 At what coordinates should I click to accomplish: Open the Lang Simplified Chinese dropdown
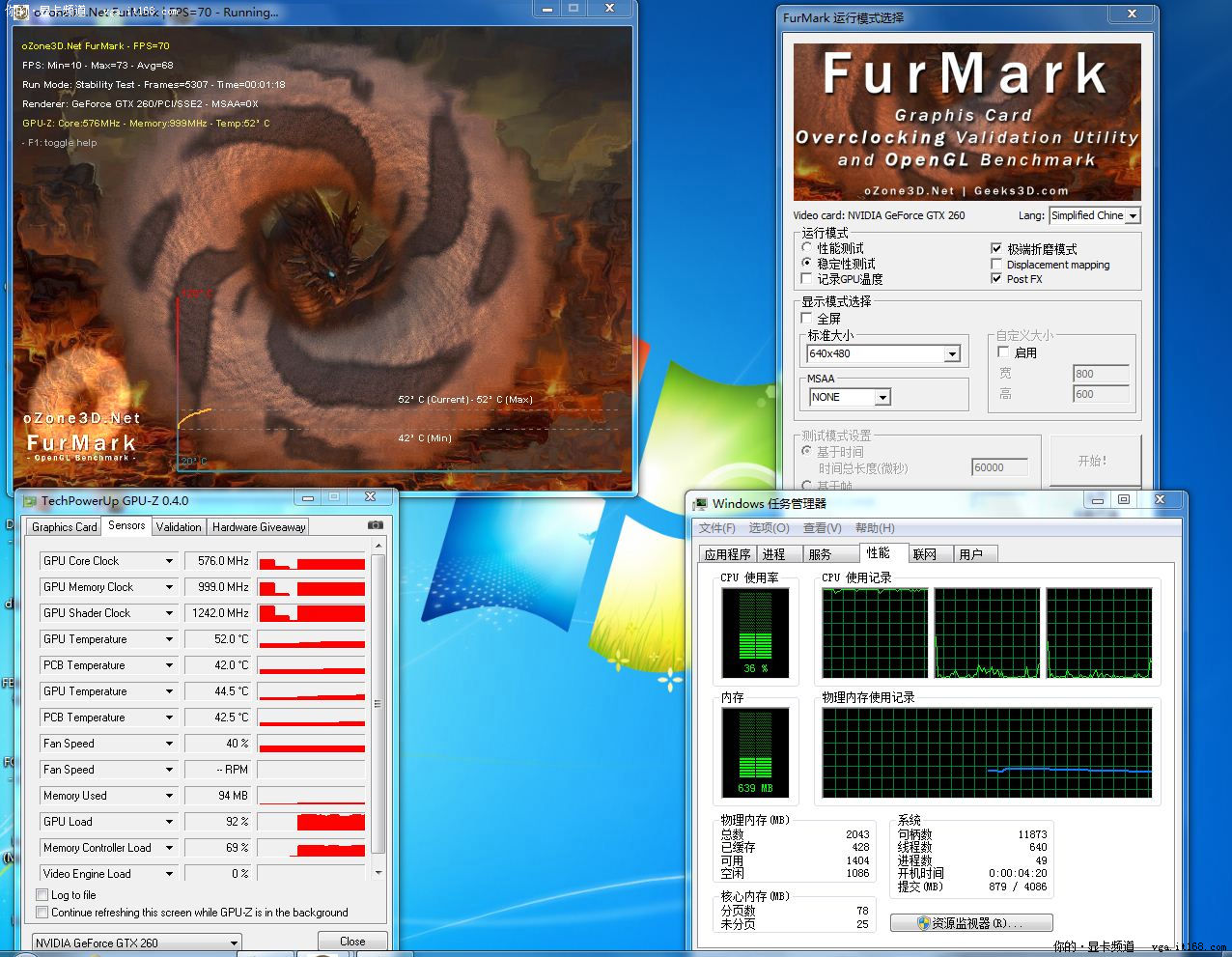tap(1095, 215)
